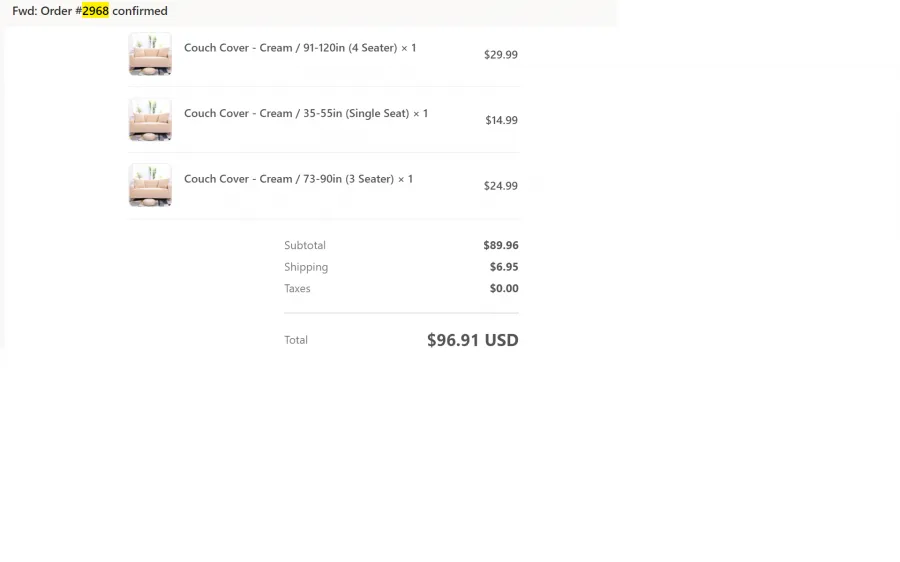The height and width of the screenshot is (562, 900).
Task: Click the $89.96 subtotal amount
Action: [x=501, y=245]
